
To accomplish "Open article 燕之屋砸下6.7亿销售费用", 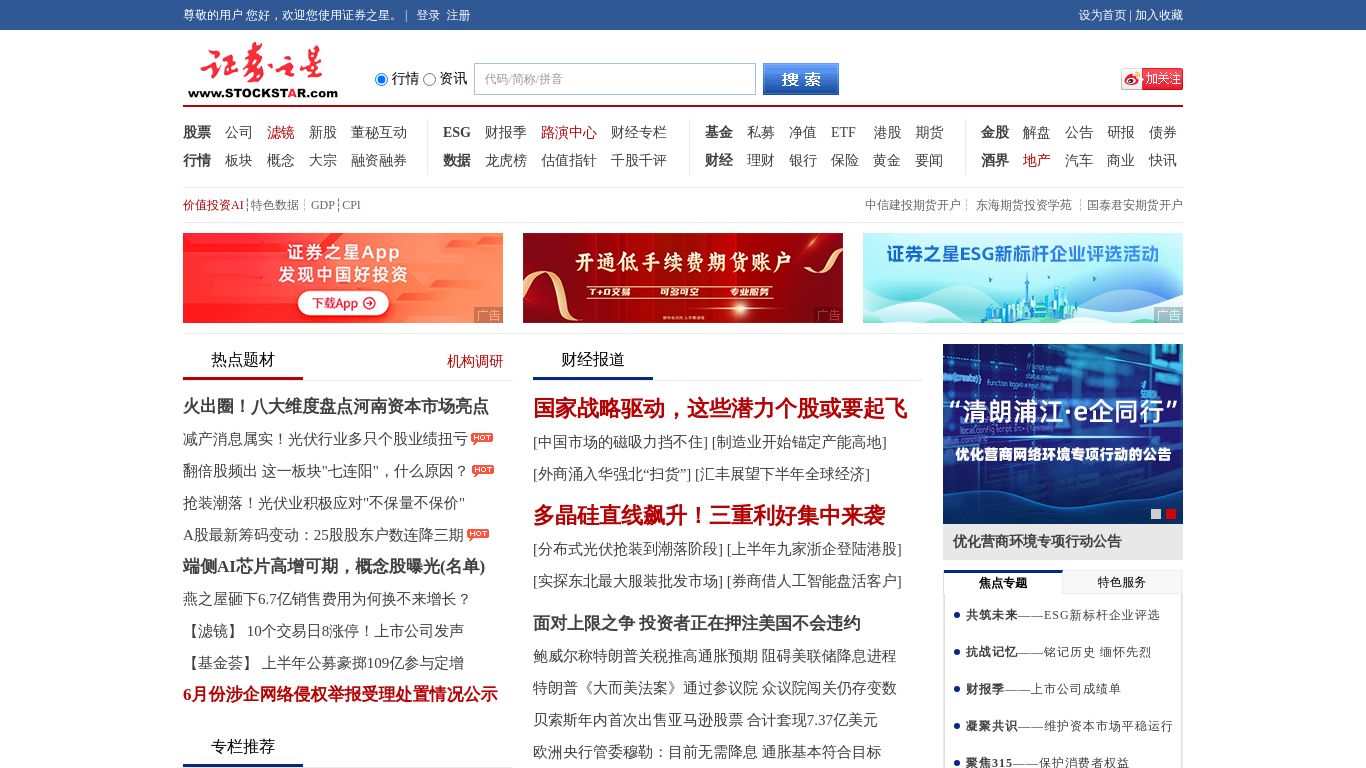I will 327,598.
